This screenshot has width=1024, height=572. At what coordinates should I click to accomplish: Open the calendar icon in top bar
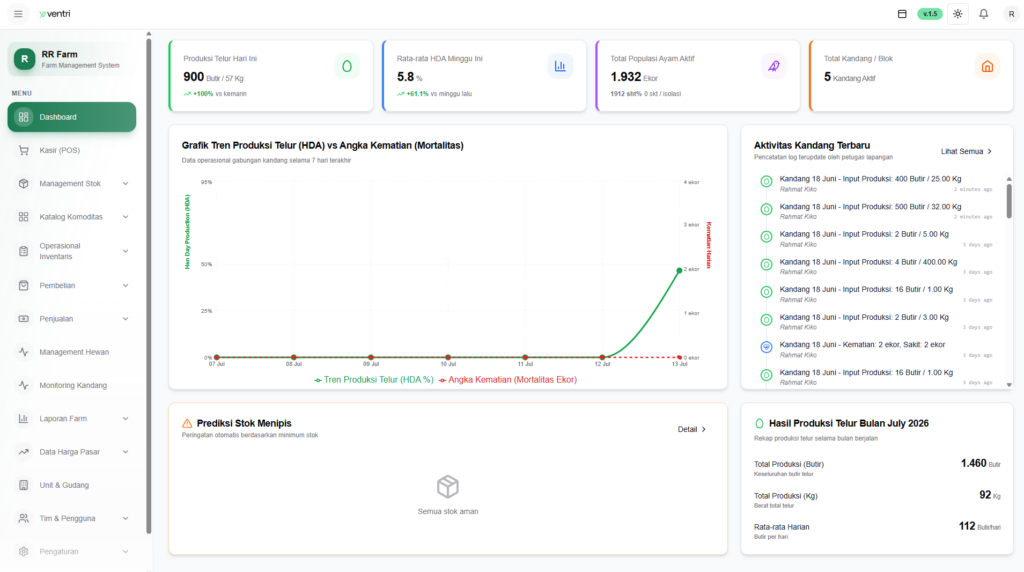pyautogui.click(x=902, y=14)
